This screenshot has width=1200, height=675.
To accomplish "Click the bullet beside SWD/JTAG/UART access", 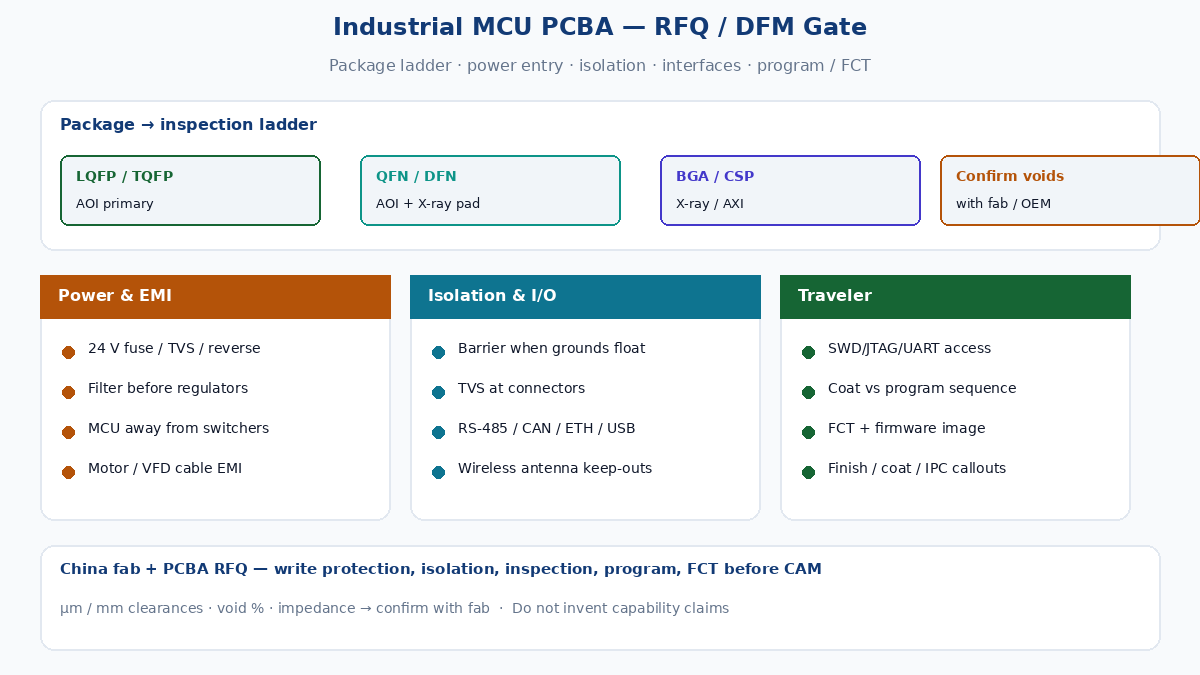I will tap(808, 352).
